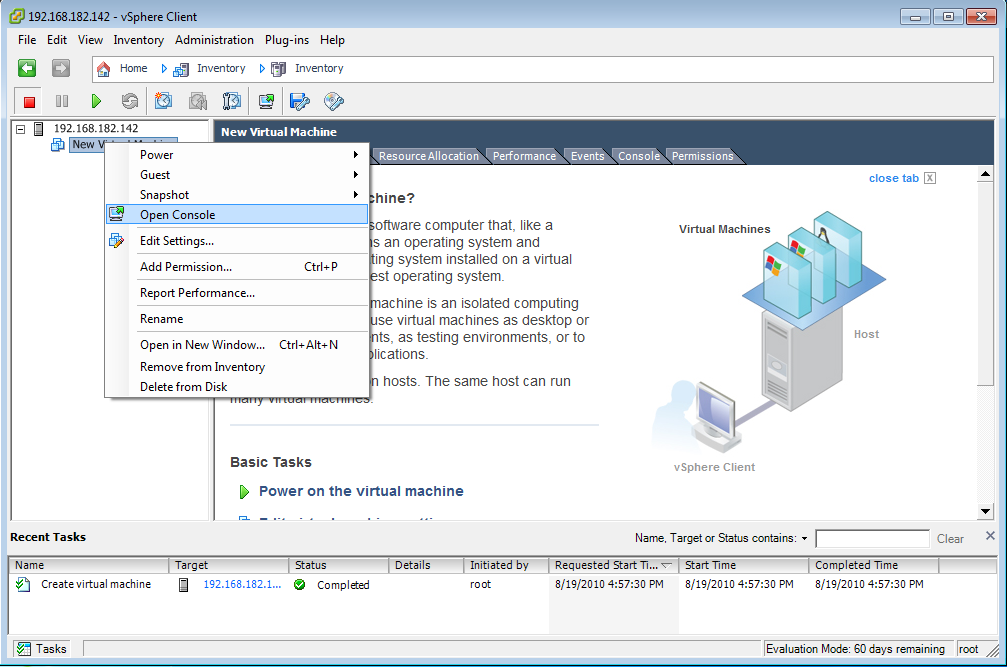The height and width of the screenshot is (667, 1007).
Task: Click the Clear filter button
Action: pos(950,539)
